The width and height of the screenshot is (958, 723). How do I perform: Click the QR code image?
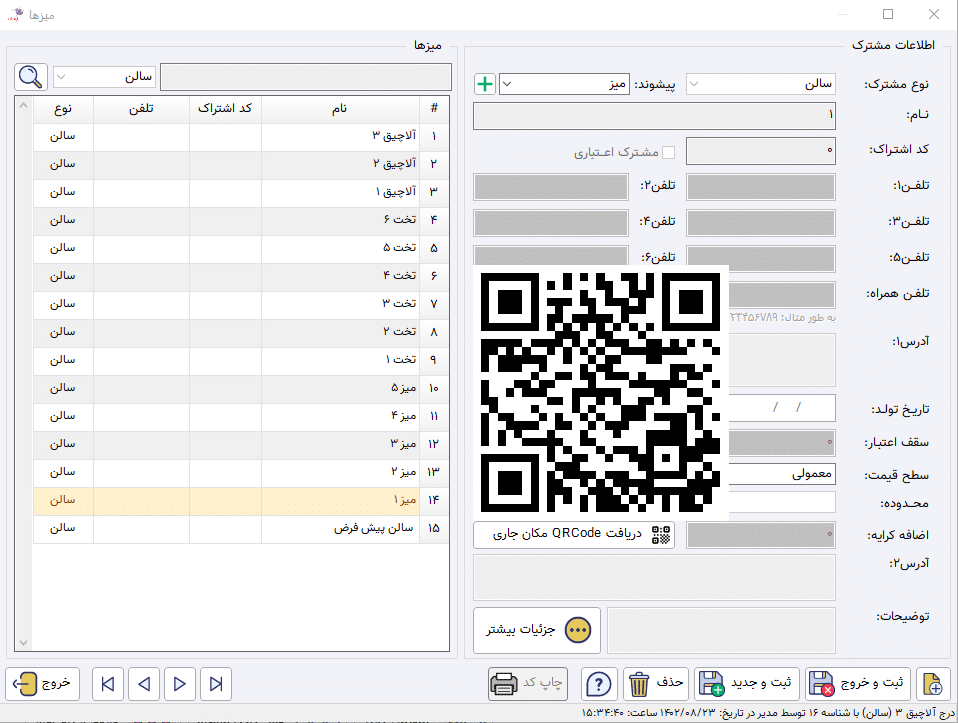coord(601,392)
